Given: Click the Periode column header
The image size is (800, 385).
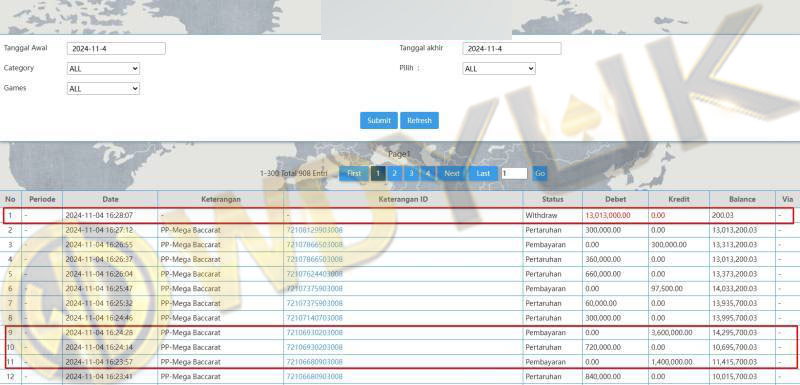Looking at the screenshot, I should pyautogui.click(x=42, y=199).
